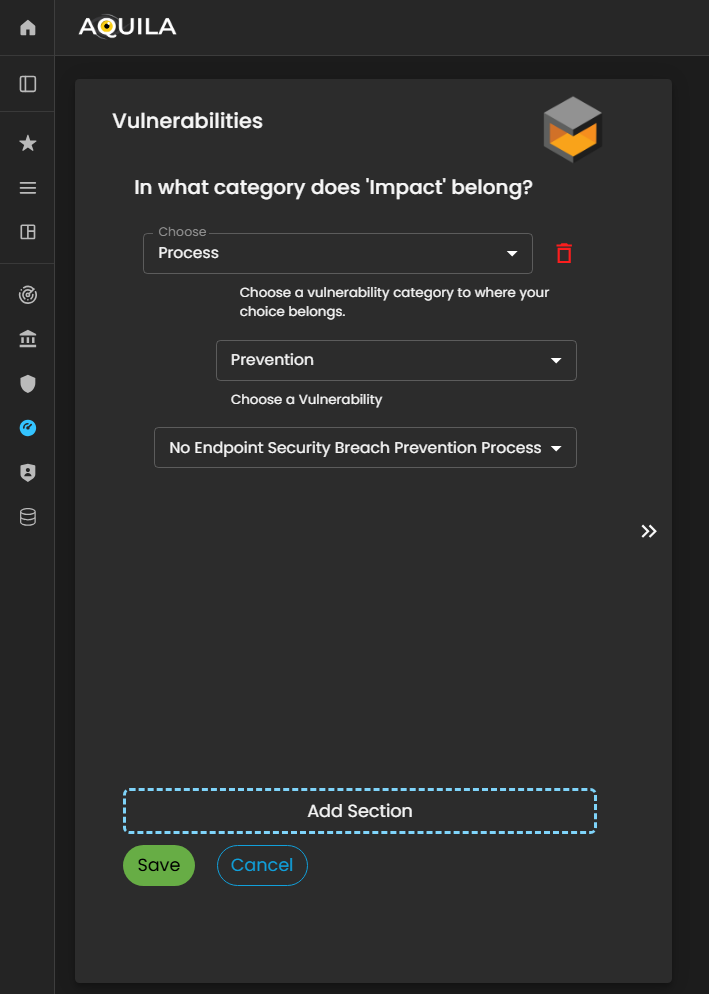Open the shield with person icon

click(x=28, y=473)
